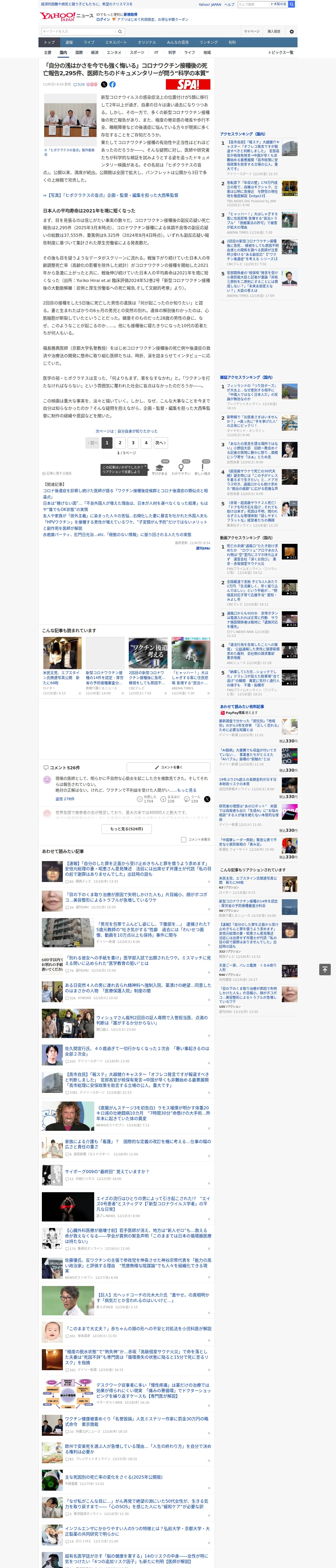The width and height of the screenshot is (336, 1568).
Task: Open the search type dropdown beside ウェブ検索
Action: pyautogui.click(x=279, y=4)
